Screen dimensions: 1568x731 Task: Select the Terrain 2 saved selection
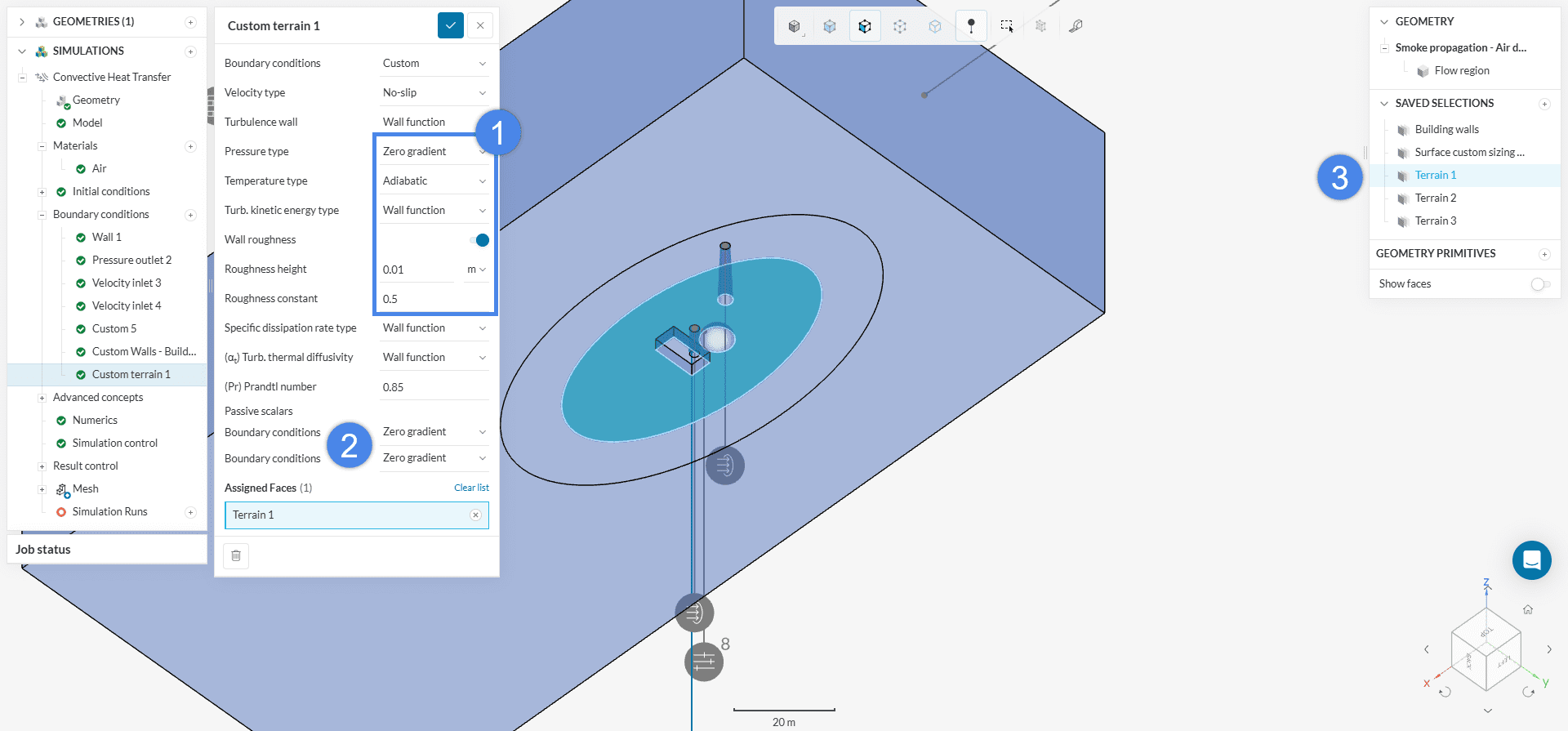point(1435,198)
